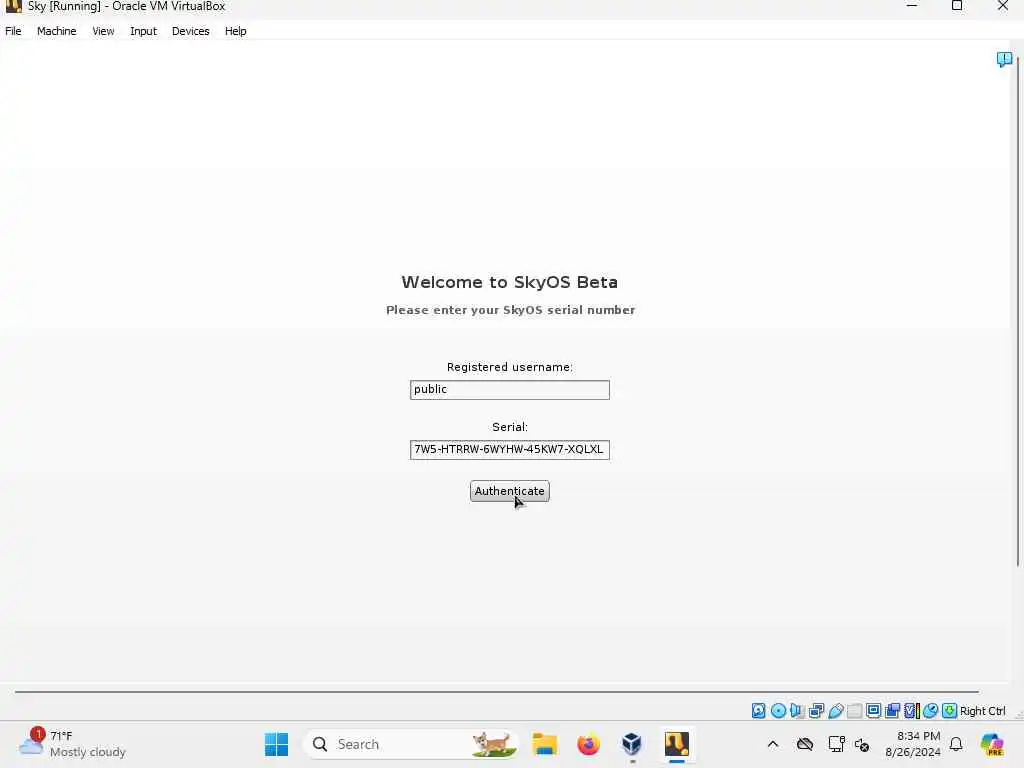Open File Explorer from the taskbar

[x=544, y=744]
